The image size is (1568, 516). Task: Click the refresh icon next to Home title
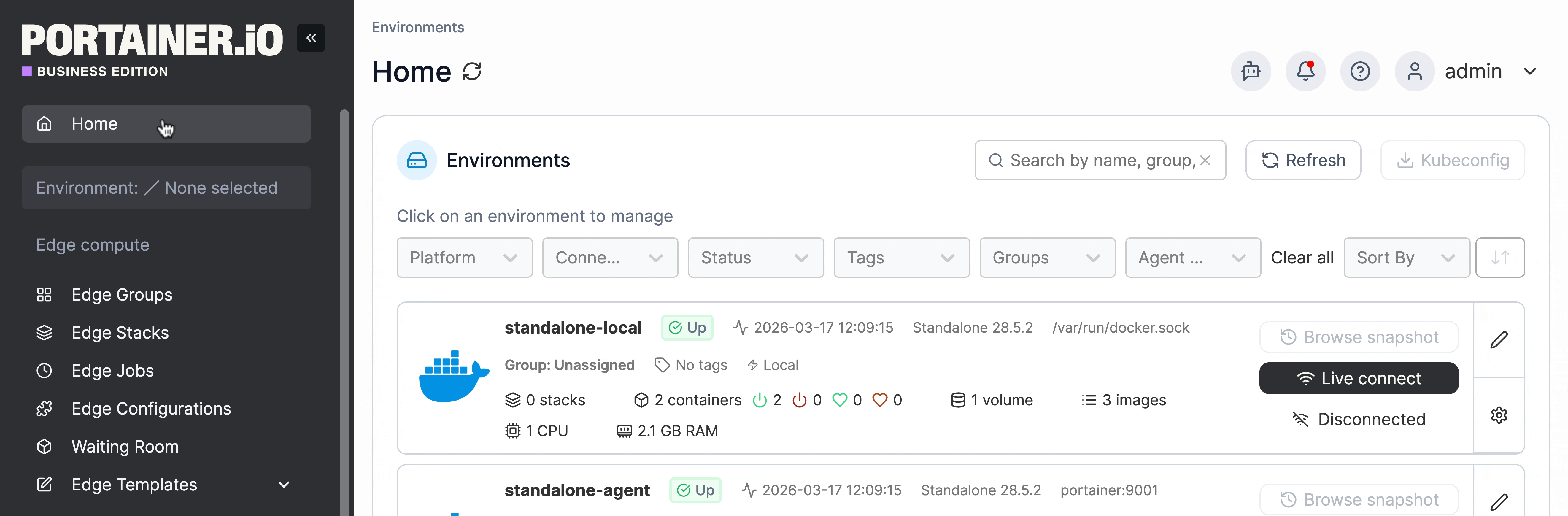click(472, 71)
